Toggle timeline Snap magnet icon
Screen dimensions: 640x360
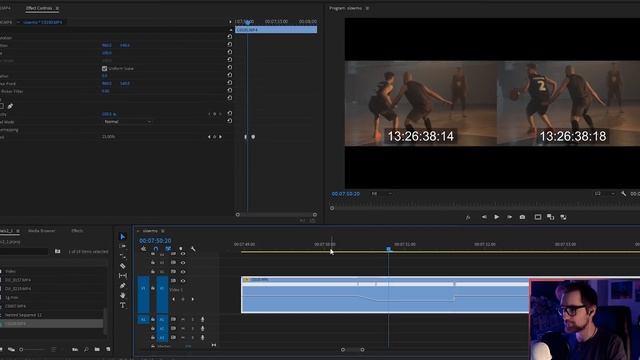coord(156,249)
